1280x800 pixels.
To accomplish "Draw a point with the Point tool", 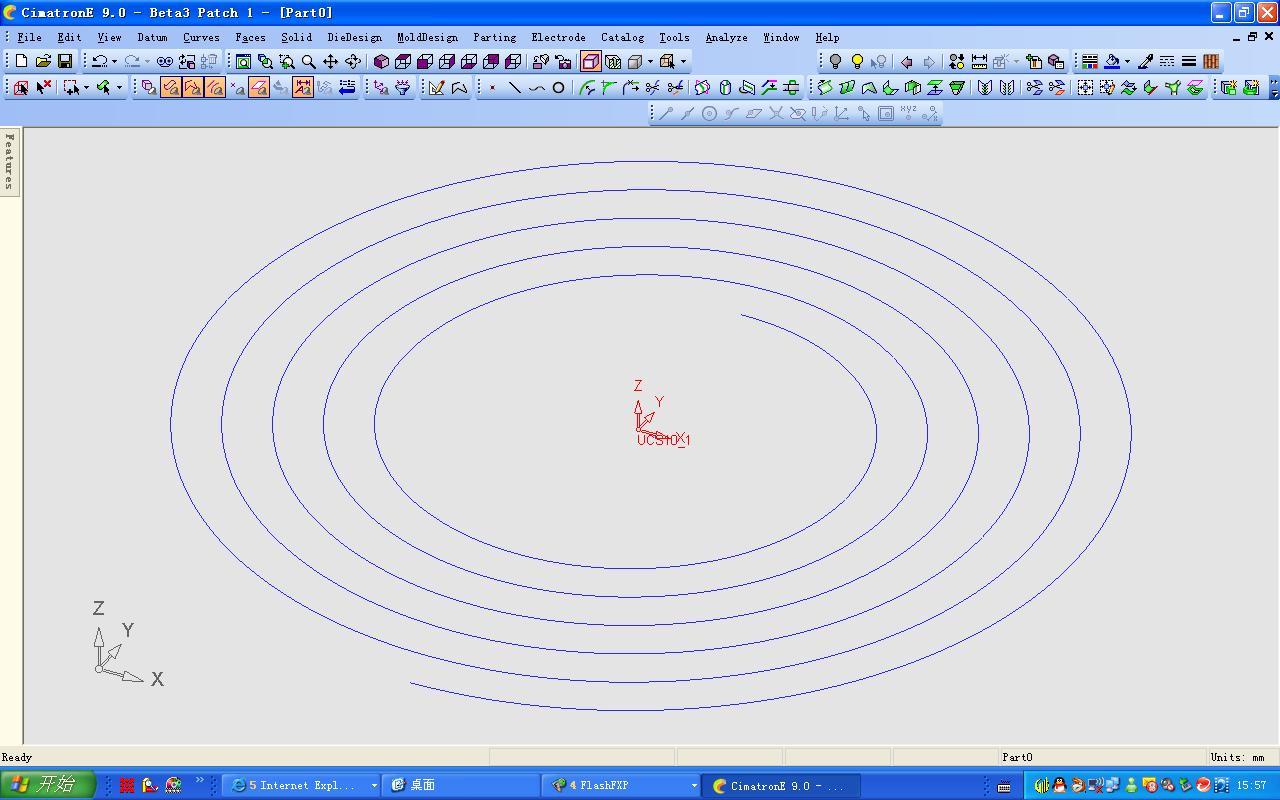I will (493, 88).
